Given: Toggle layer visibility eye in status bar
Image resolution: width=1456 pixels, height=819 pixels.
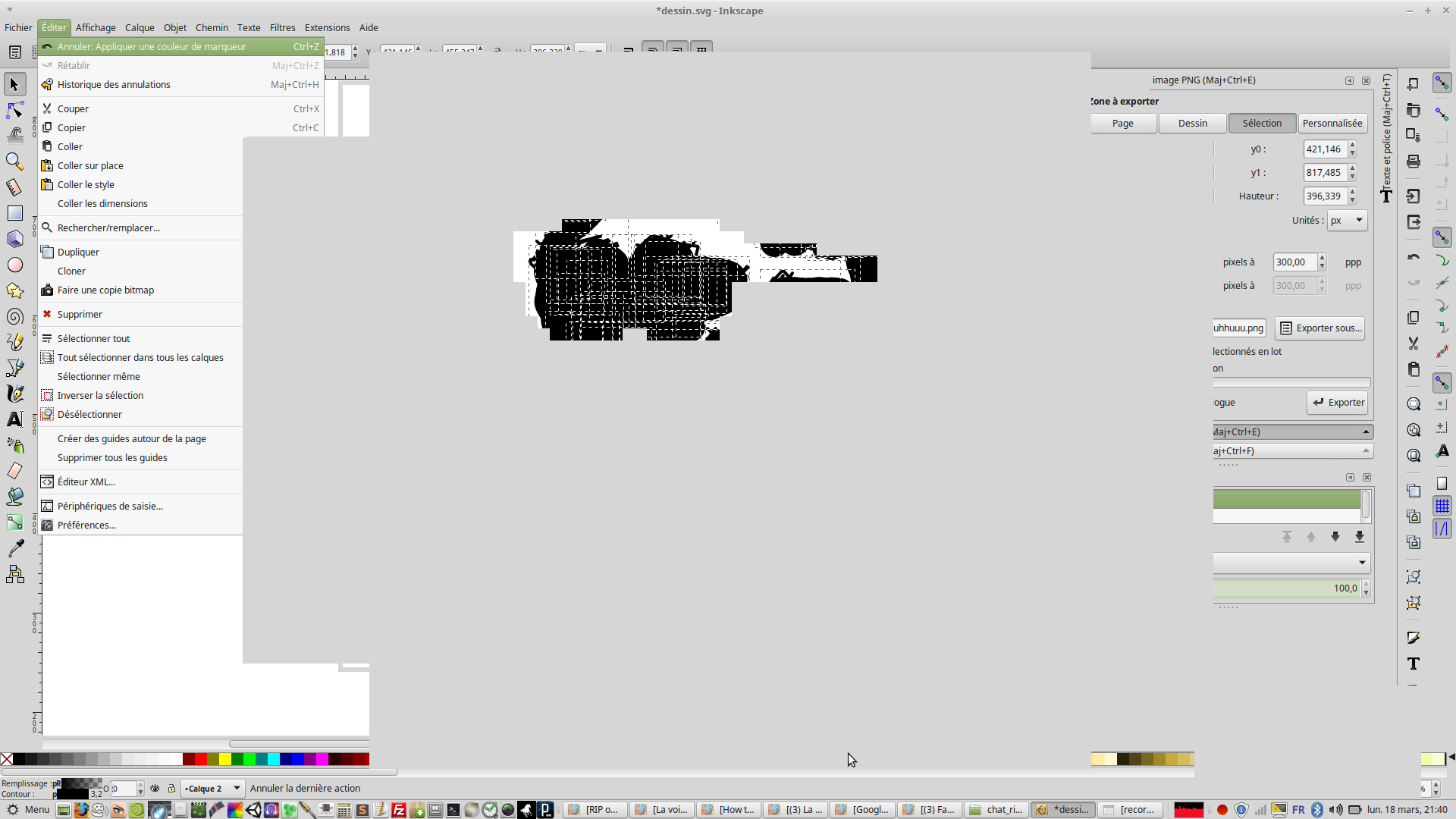Looking at the screenshot, I should [x=155, y=789].
